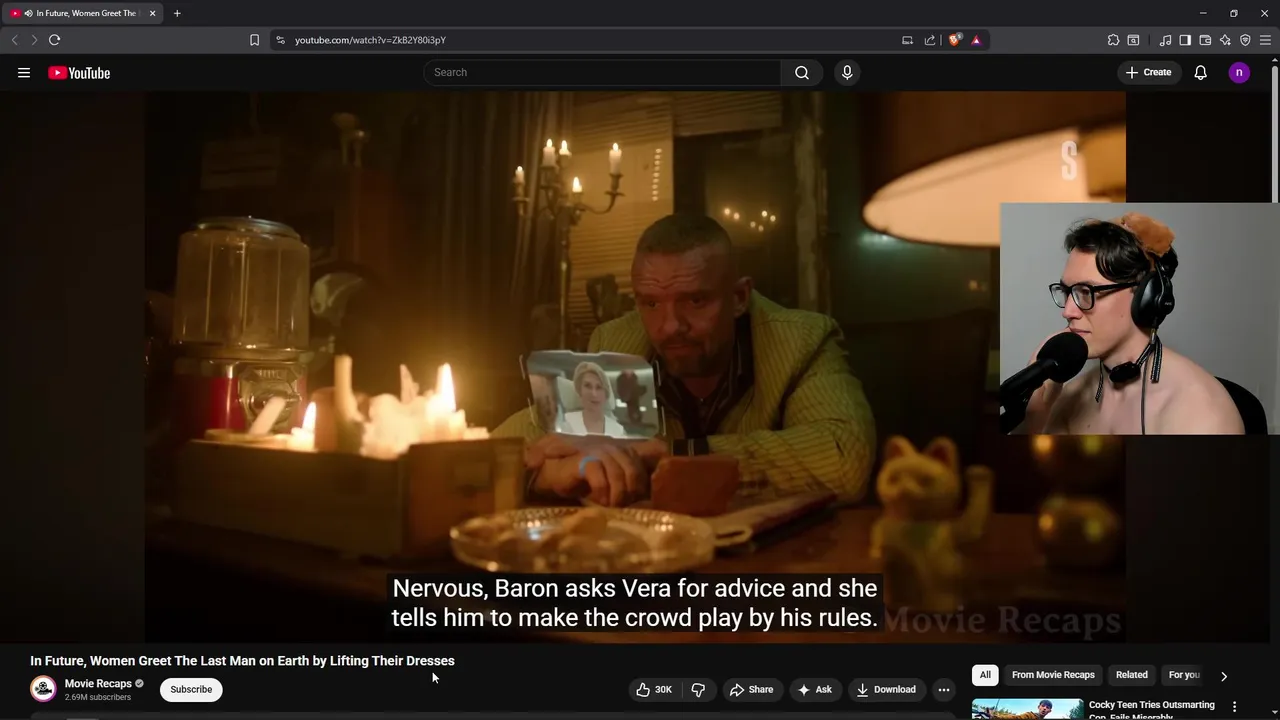Click the video title text
This screenshot has width=1280, height=720.
tap(242, 661)
